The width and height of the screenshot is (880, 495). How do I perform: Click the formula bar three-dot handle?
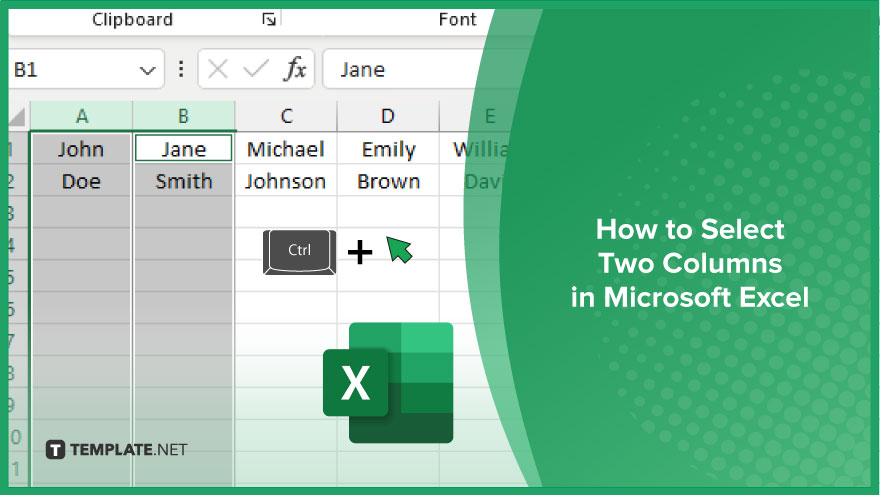tap(181, 69)
